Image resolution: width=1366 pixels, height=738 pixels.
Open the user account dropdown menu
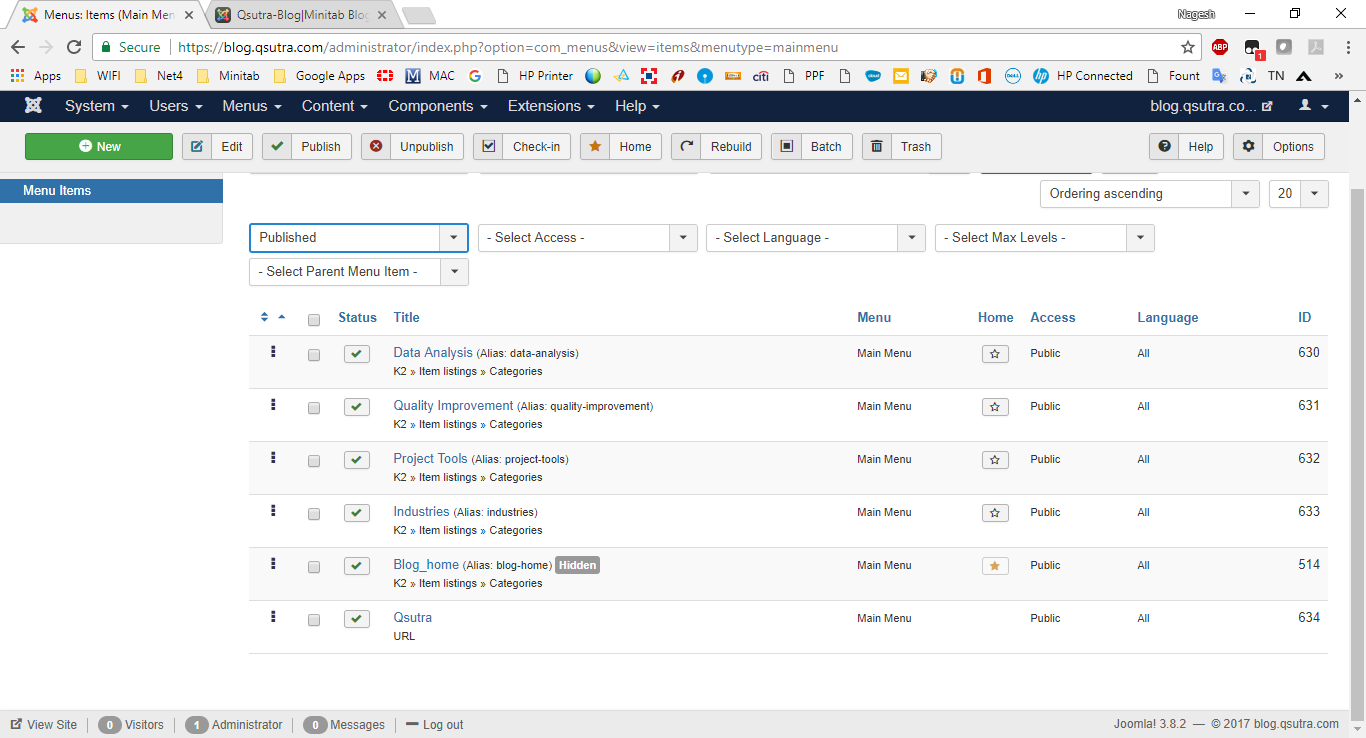pos(1314,106)
